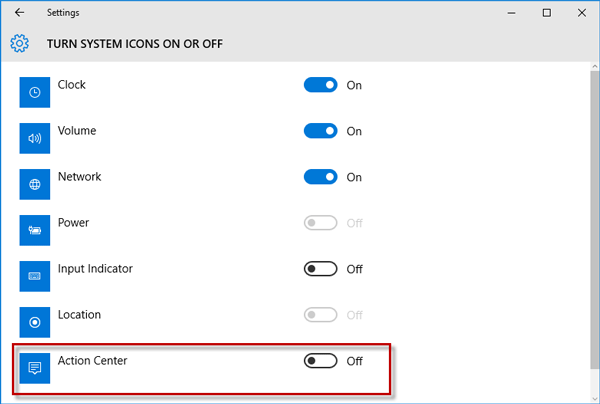The height and width of the screenshot is (404, 600).
Task: Close the Settings window
Action: point(582,13)
